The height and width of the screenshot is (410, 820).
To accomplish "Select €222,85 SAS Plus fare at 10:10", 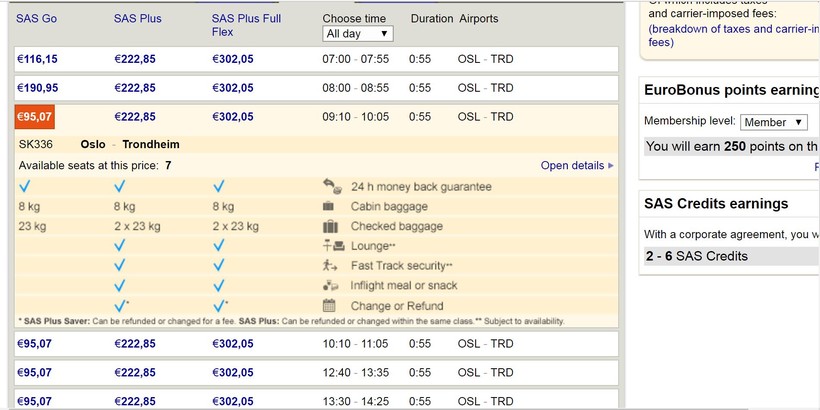I will [135, 344].
